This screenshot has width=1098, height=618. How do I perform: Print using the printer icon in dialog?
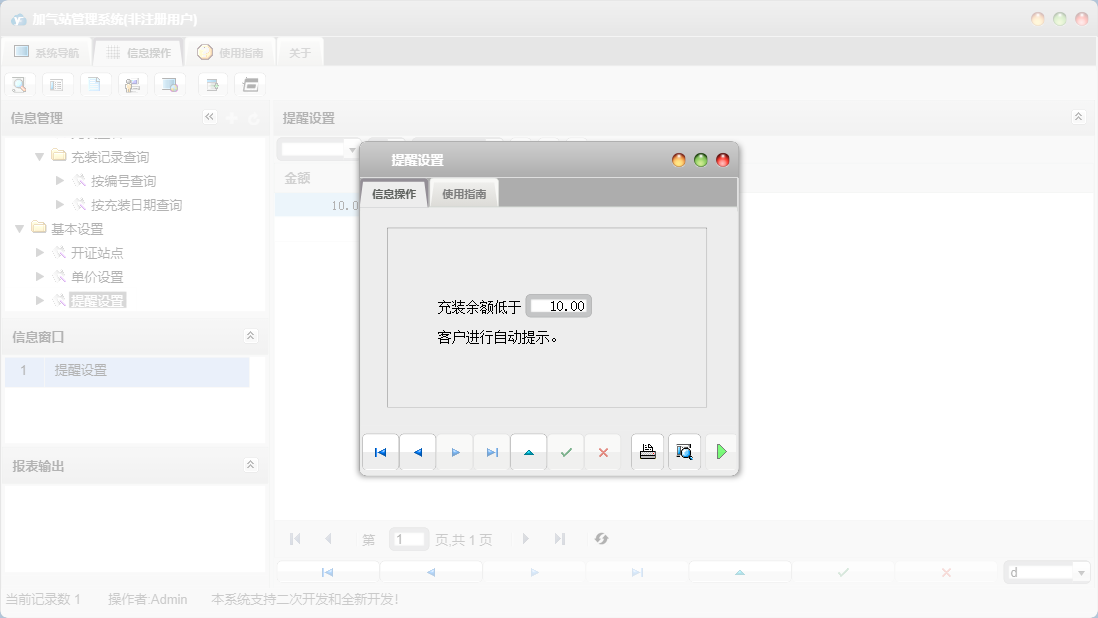(647, 452)
